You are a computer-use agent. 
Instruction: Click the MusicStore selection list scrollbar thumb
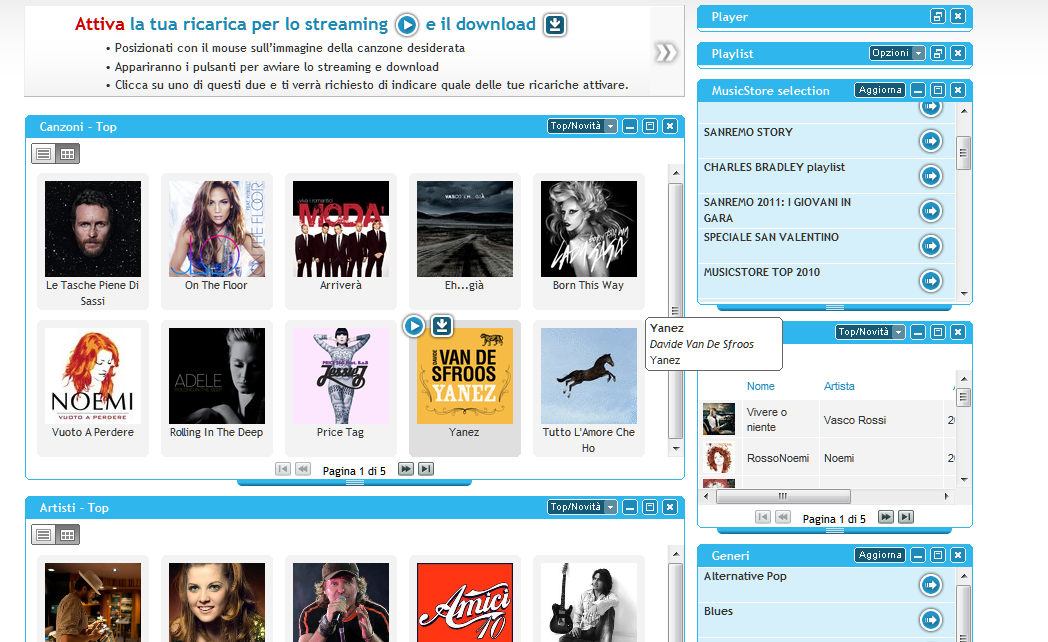(x=963, y=153)
